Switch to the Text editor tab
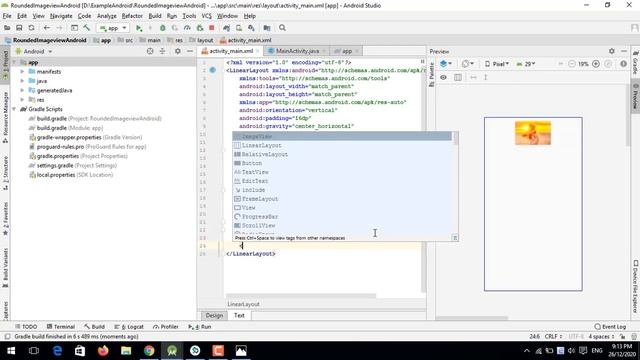 [x=239, y=316]
